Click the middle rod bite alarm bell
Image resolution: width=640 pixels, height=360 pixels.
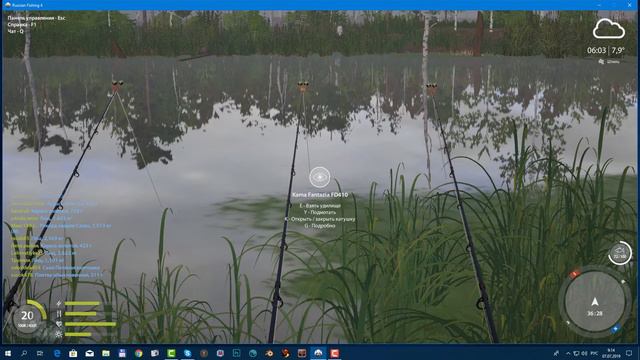tap(303, 87)
